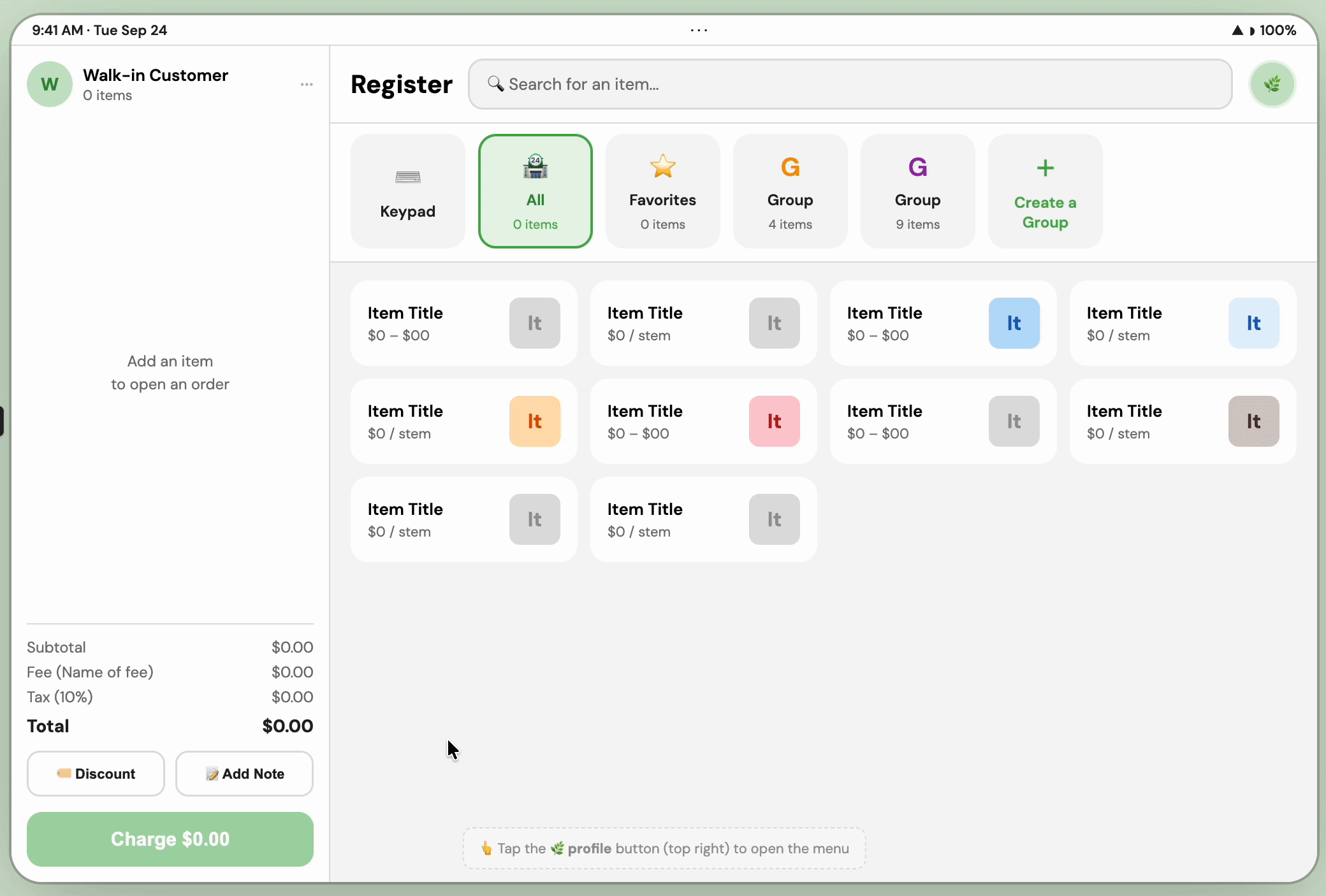Click the magnifier search icon
Viewport: 1326px width, 896px height.
(495, 83)
